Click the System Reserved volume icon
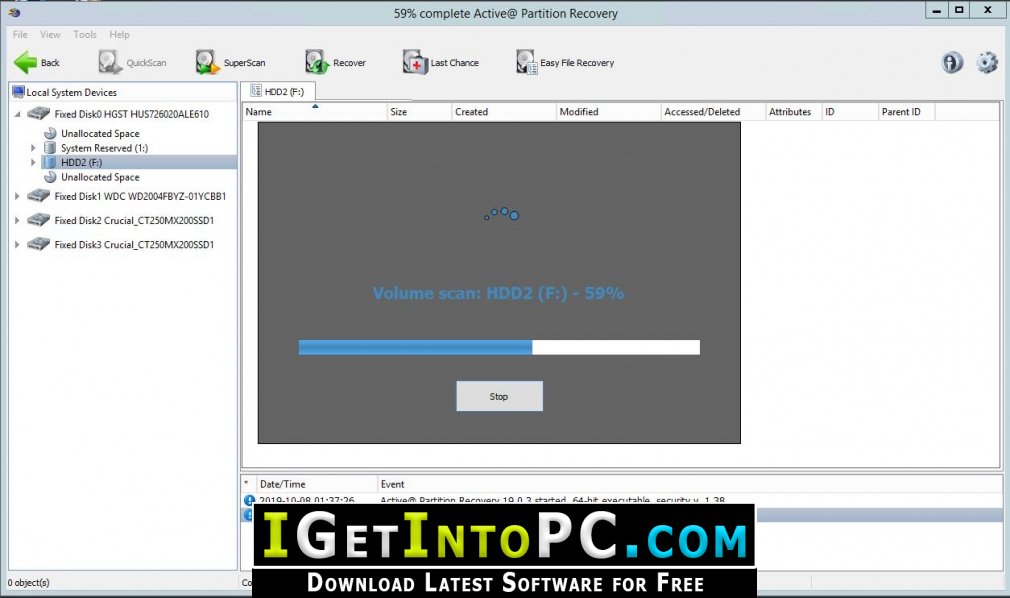The height and width of the screenshot is (598, 1010). pyautogui.click(x=50, y=148)
